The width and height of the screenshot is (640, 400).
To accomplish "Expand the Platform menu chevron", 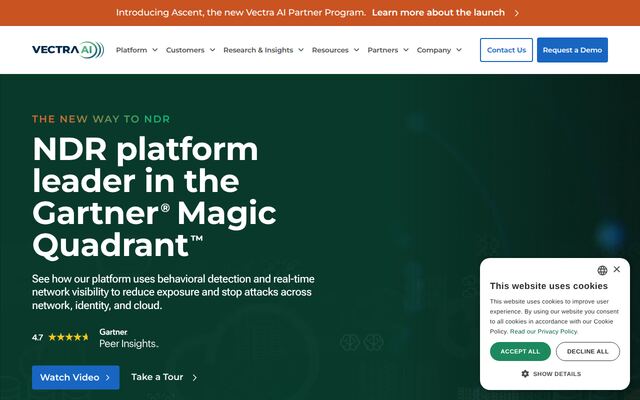I will [x=155, y=50].
